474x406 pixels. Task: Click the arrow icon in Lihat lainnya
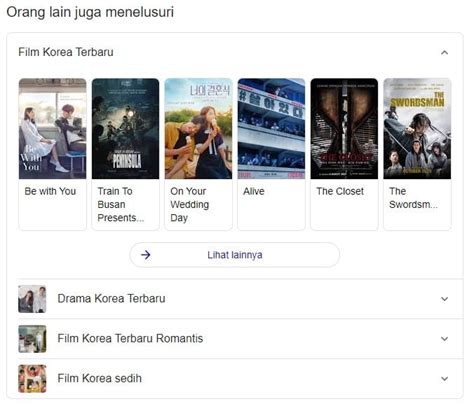coord(145,255)
